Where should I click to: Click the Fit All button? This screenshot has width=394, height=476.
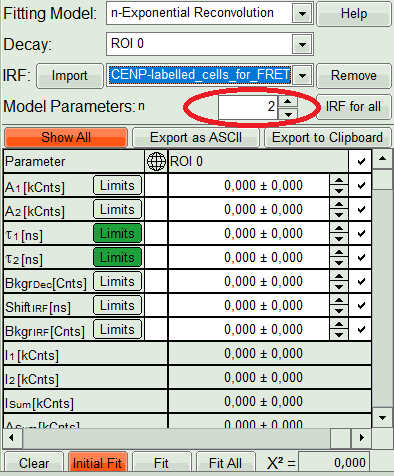pos(225,463)
